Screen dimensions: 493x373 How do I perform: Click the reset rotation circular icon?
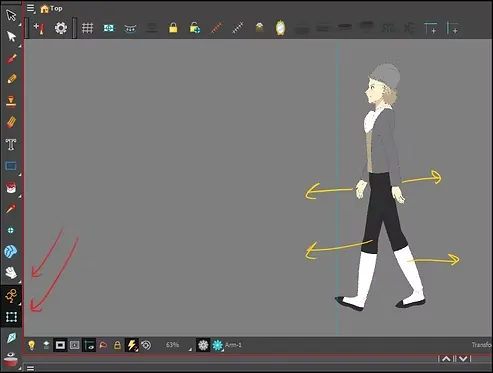pyautogui.click(x=146, y=345)
